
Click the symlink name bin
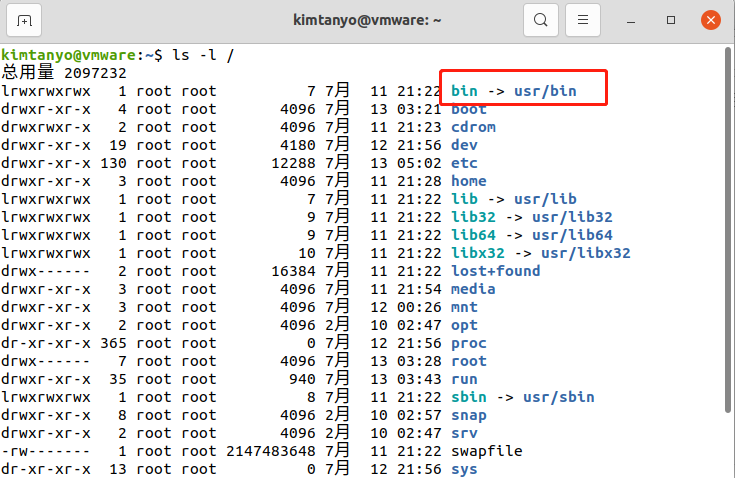point(464,91)
